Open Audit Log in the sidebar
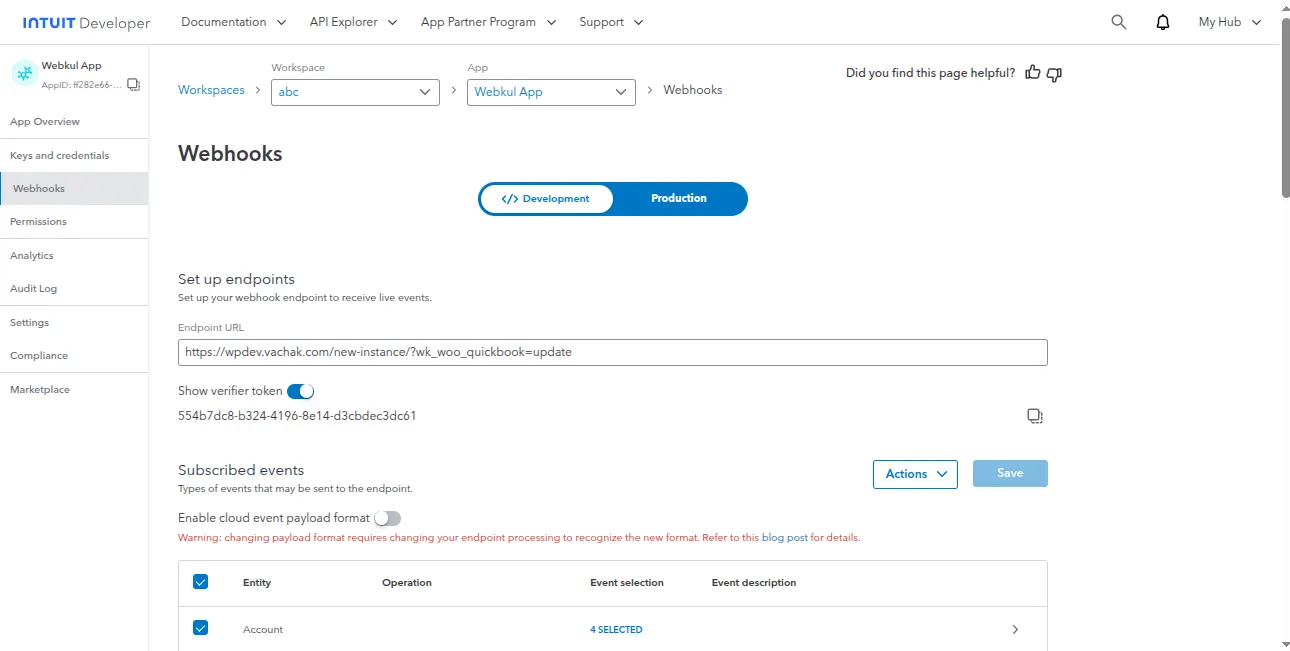 (x=33, y=289)
